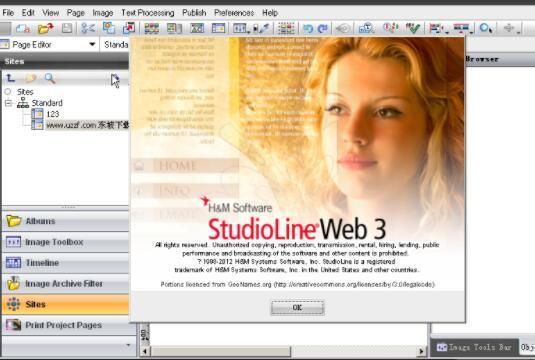Image resolution: width=535 pixels, height=360 pixels.
Task: Click the Undo arrow icon in toolbar
Action: (308, 28)
